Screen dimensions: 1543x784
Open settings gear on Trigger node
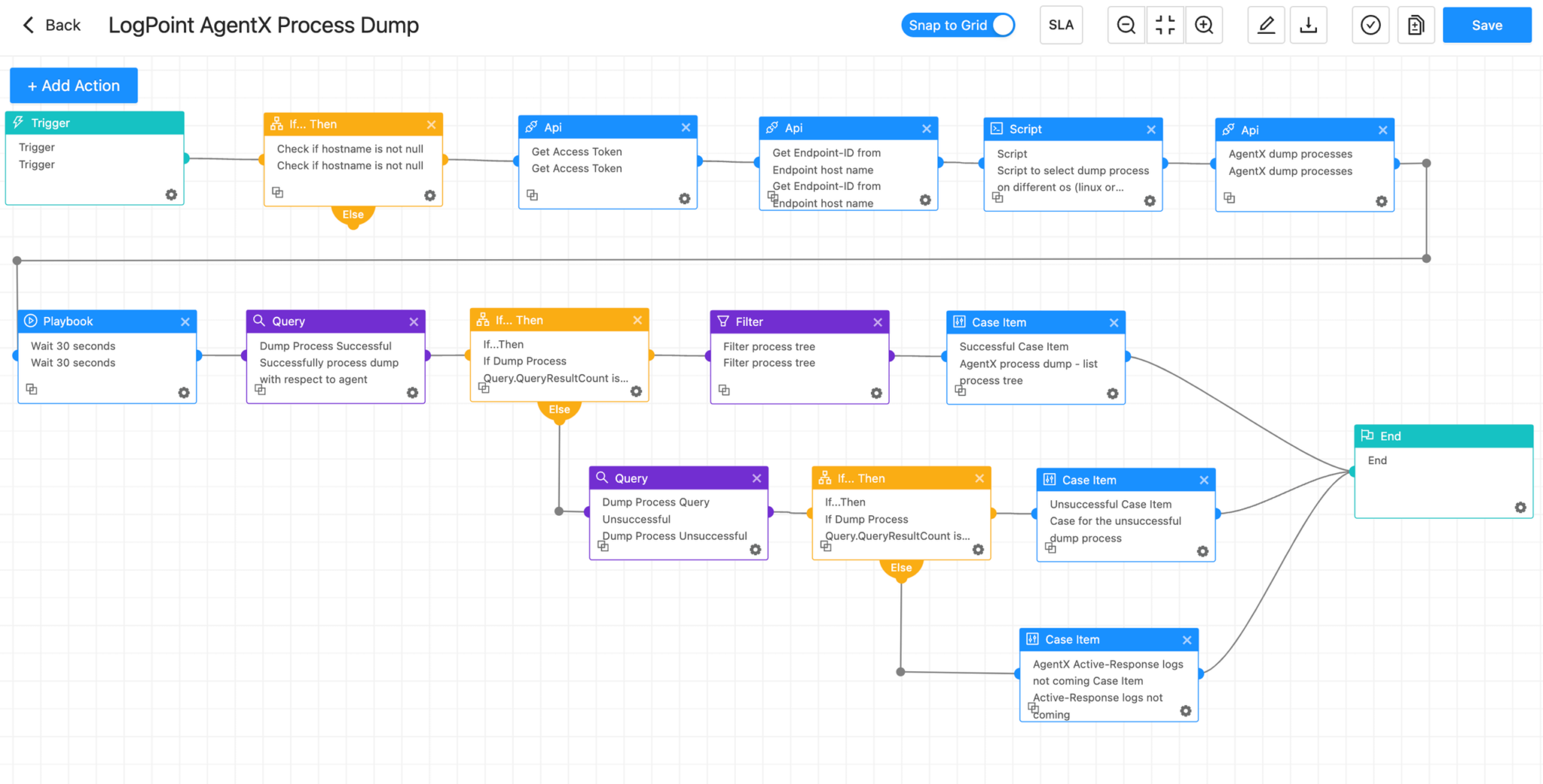(172, 194)
